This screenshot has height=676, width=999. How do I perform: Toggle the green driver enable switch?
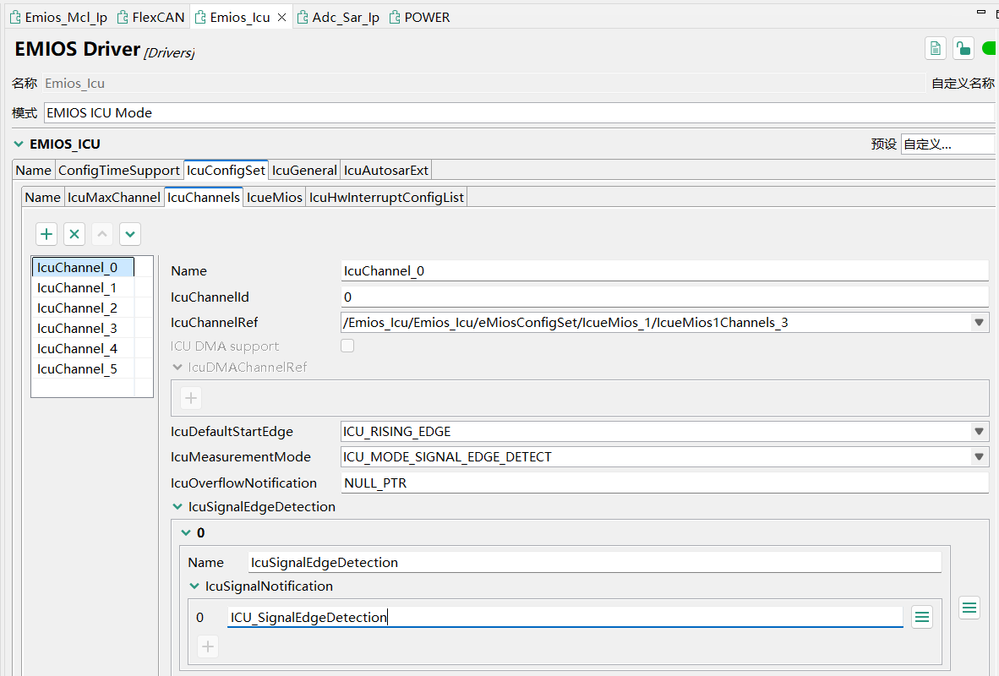(990, 49)
